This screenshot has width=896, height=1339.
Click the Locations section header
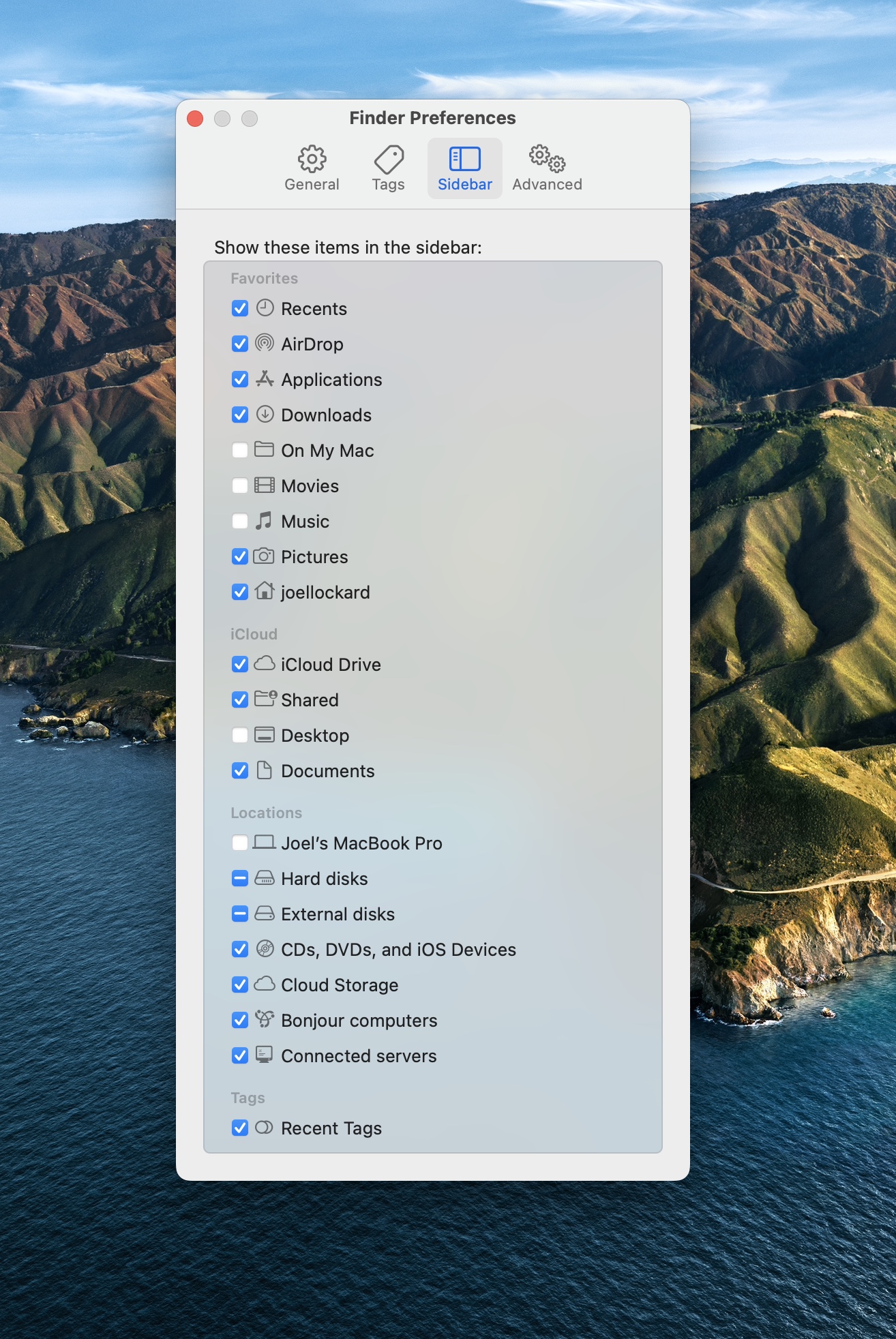(x=266, y=813)
